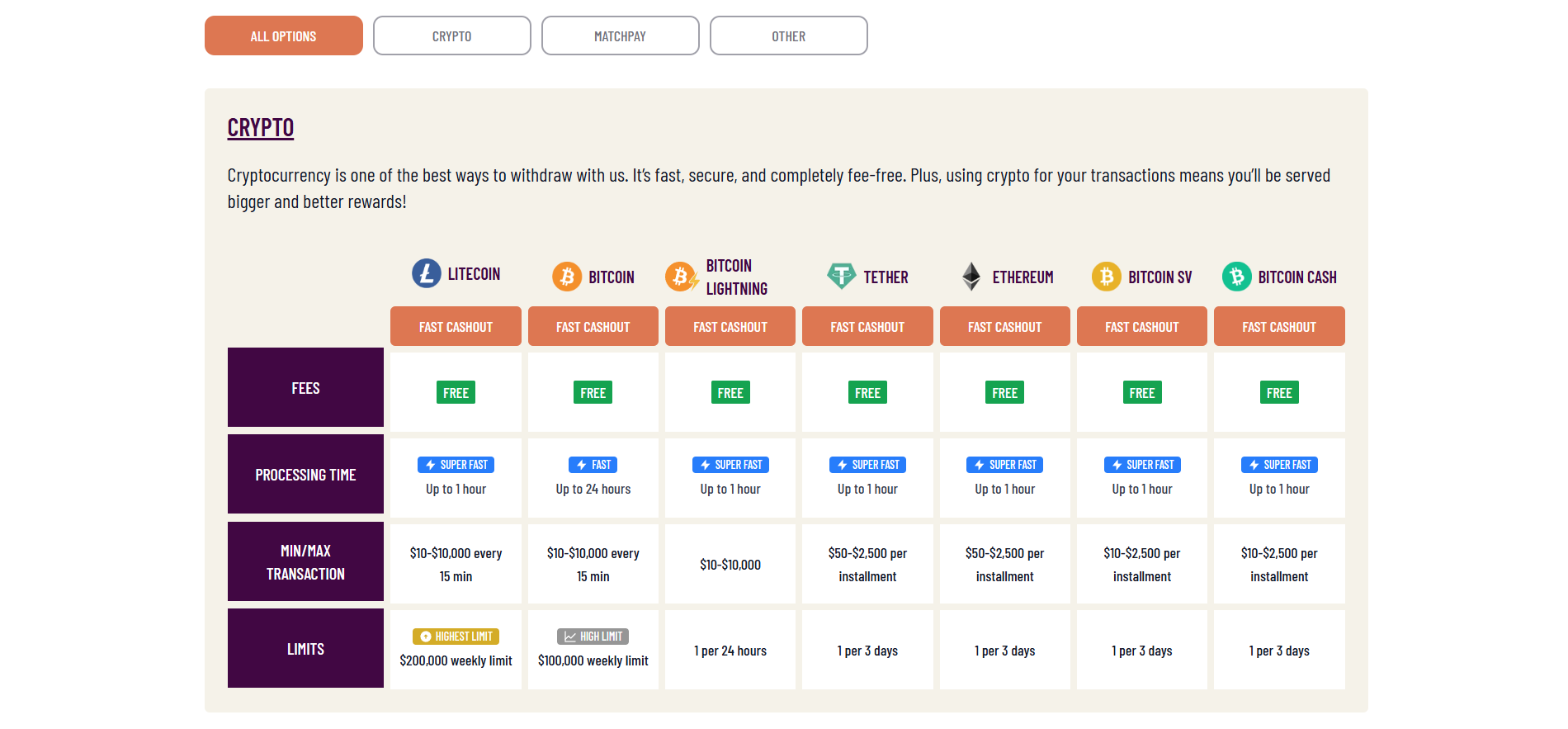The height and width of the screenshot is (729, 1568).
Task: Click the PROCESSING TIME row header
Action: 305,474
